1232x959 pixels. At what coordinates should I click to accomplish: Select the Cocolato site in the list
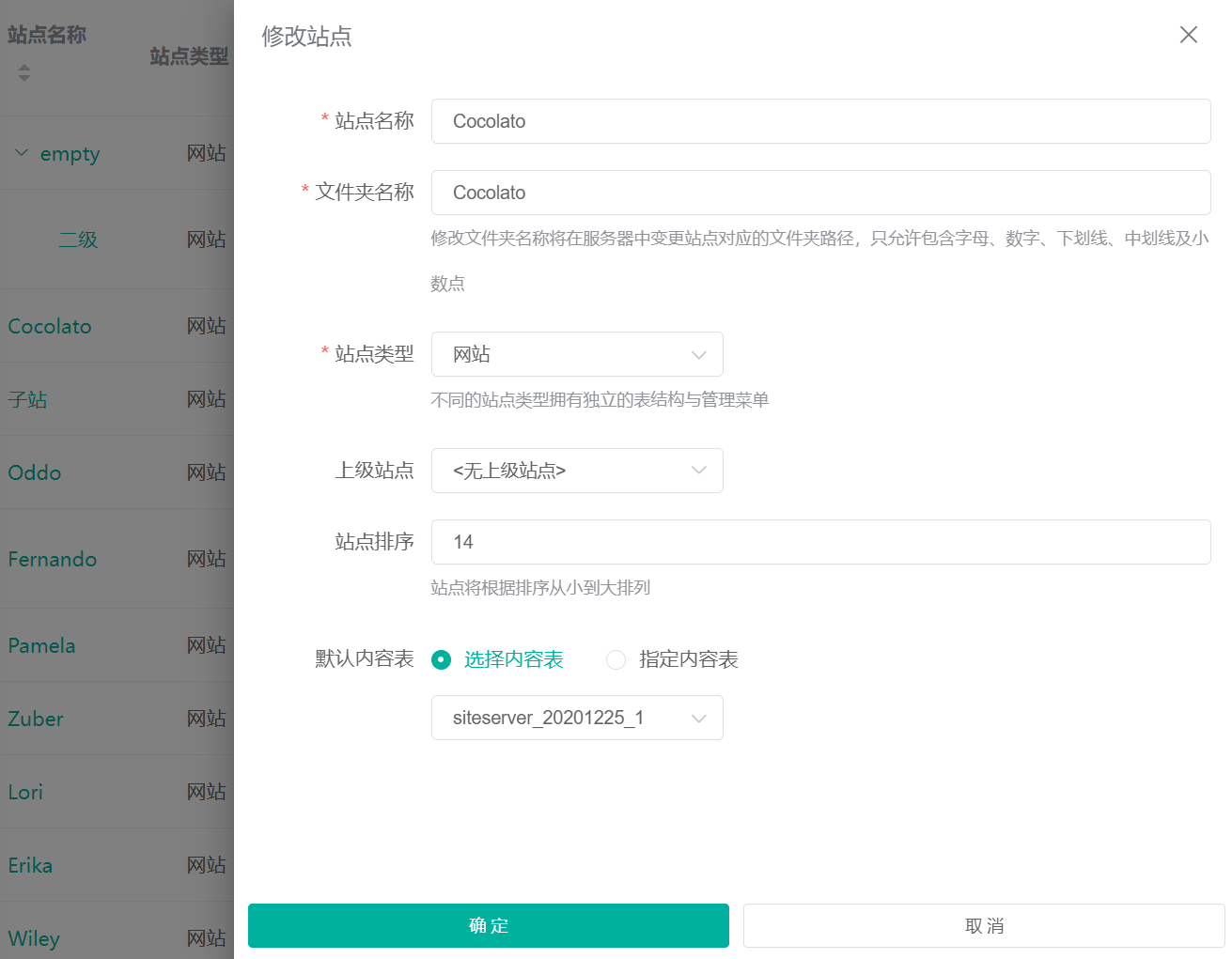pyautogui.click(x=49, y=326)
